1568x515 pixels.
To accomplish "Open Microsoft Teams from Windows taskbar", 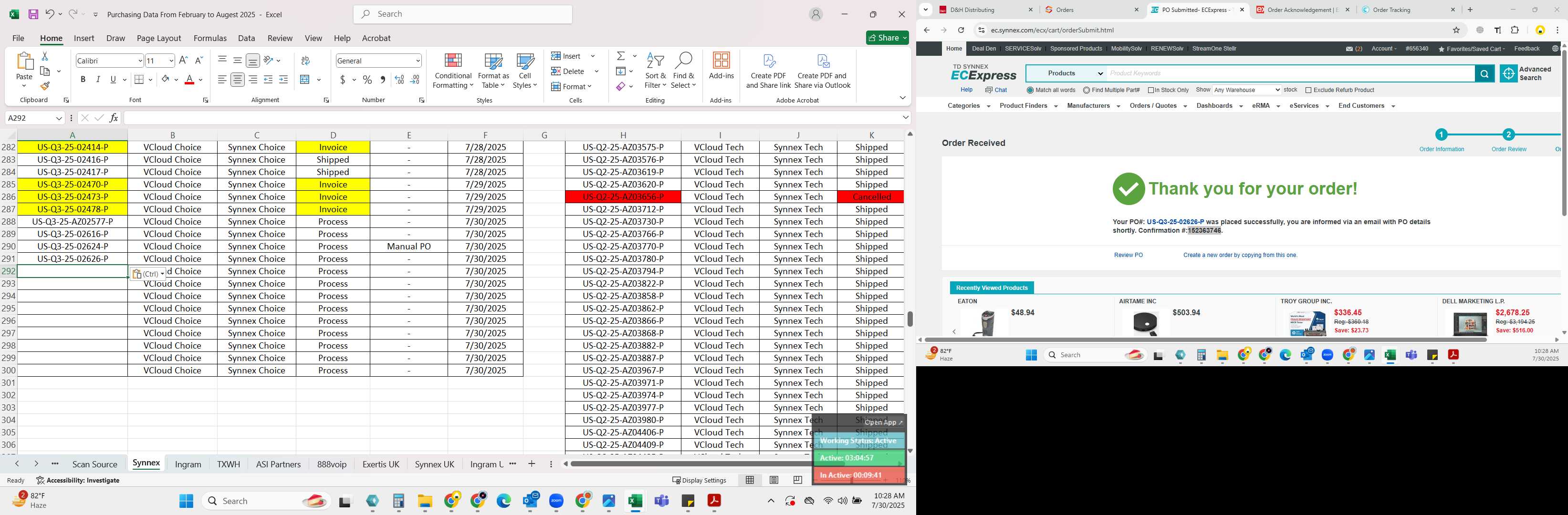I will [661, 501].
